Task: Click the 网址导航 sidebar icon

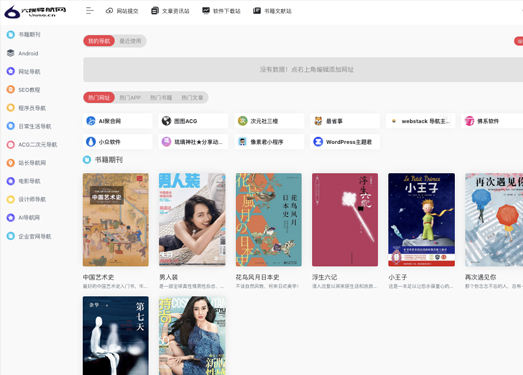Action: tap(11, 71)
